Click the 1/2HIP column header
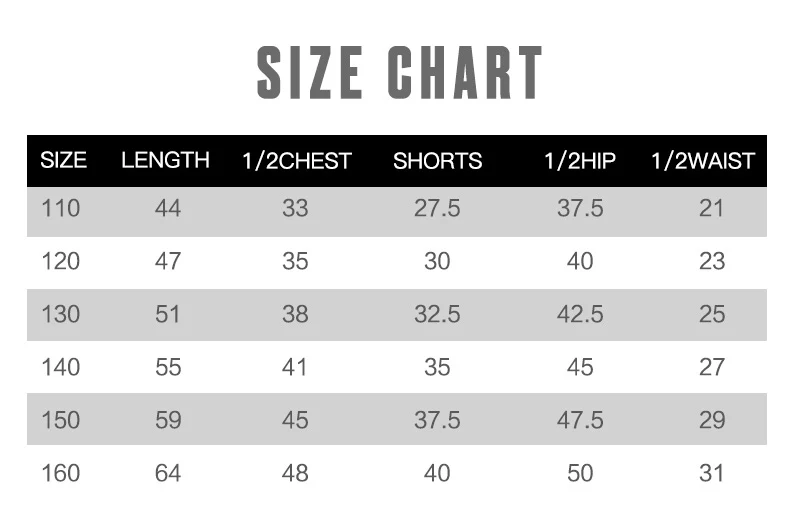 (x=580, y=161)
